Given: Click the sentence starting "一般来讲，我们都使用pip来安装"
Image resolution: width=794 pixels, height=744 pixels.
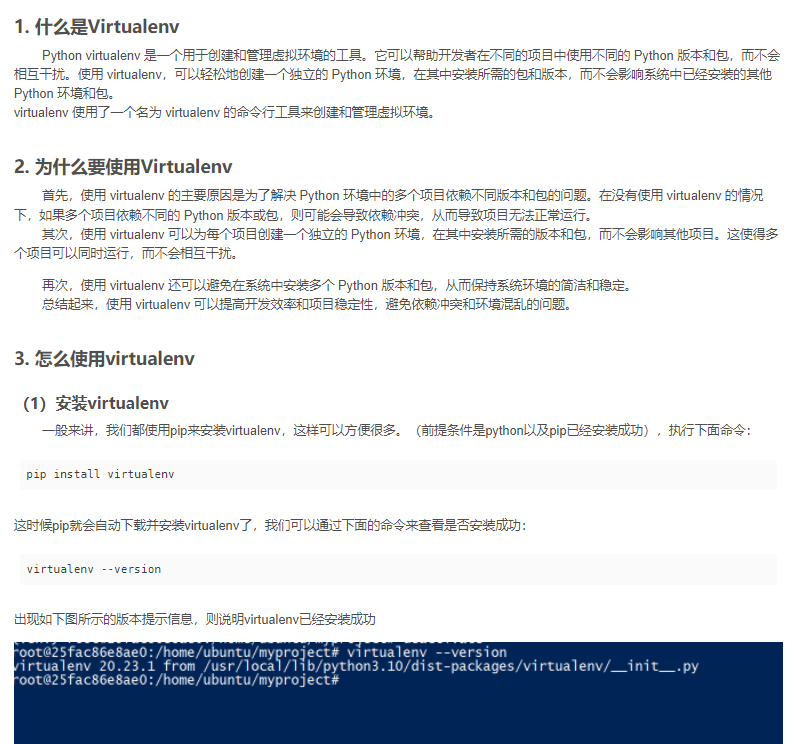Looking at the screenshot, I should (397, 430).
